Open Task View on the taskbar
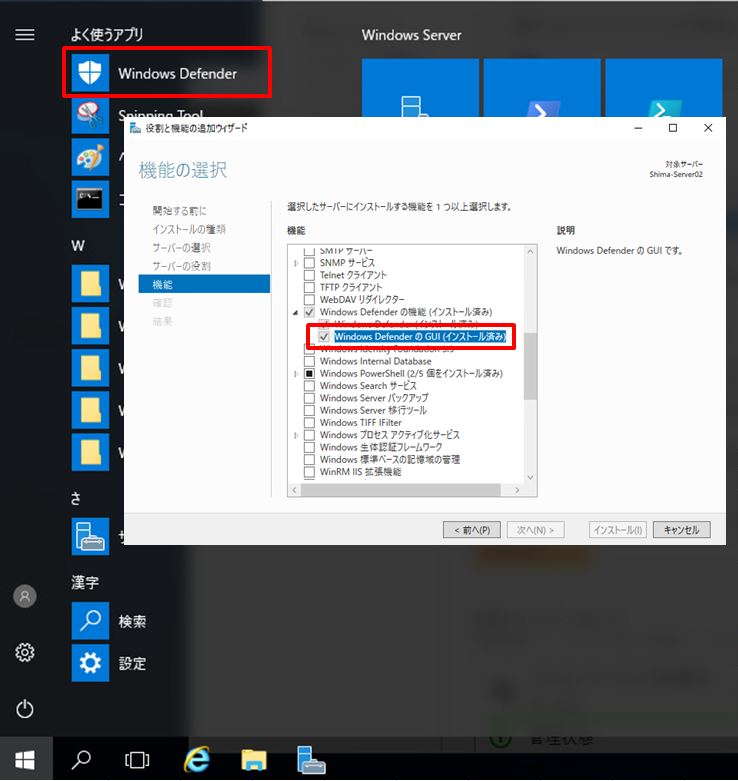 point(137,760)
